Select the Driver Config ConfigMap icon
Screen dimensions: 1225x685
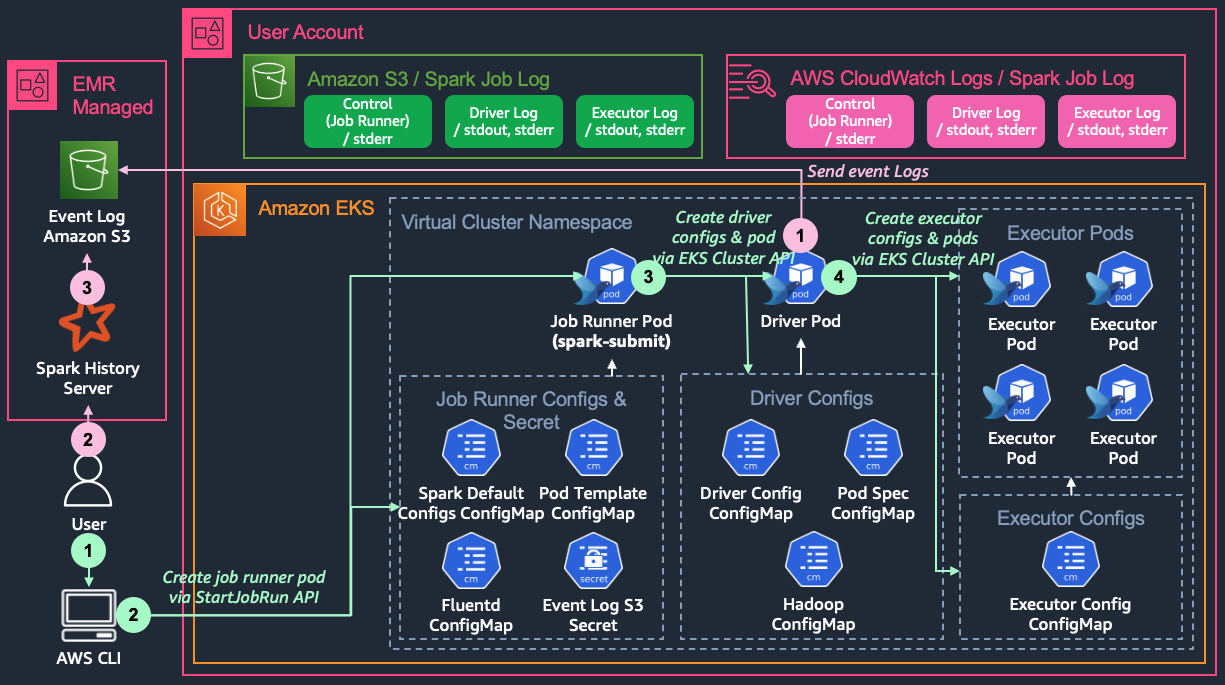(x=751, y=449)
